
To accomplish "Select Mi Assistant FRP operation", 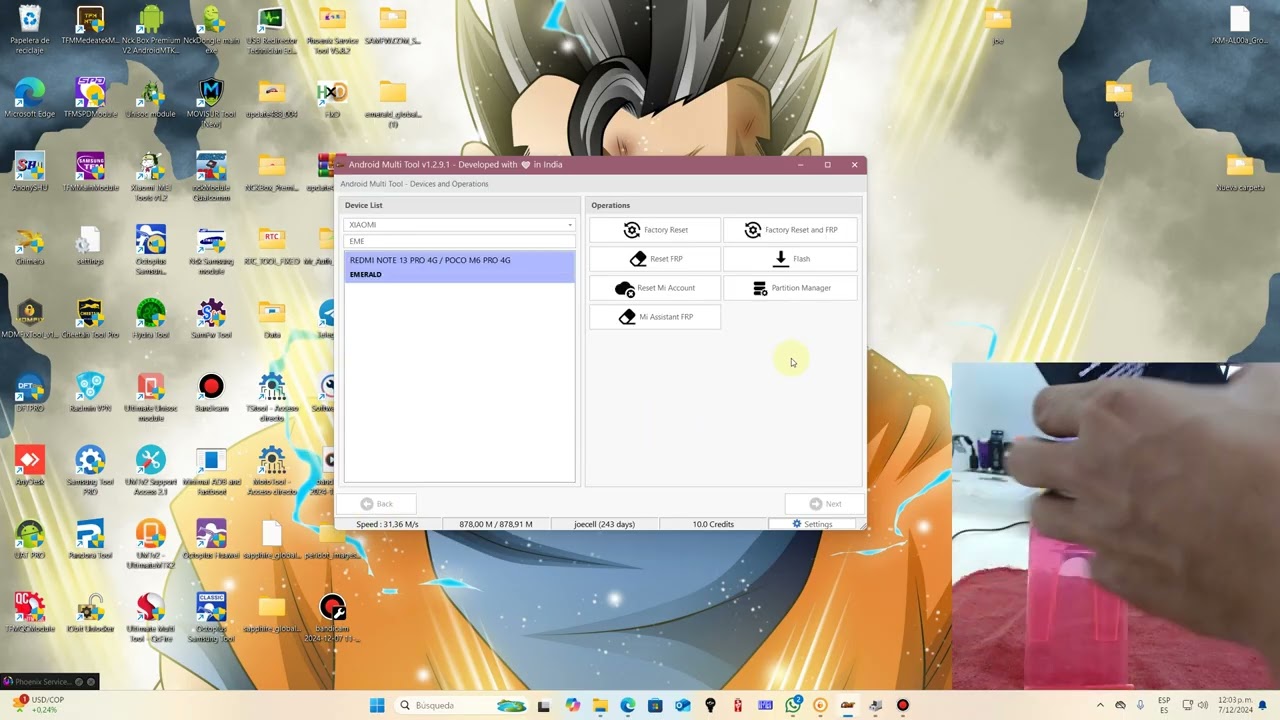I will (655, 317).
